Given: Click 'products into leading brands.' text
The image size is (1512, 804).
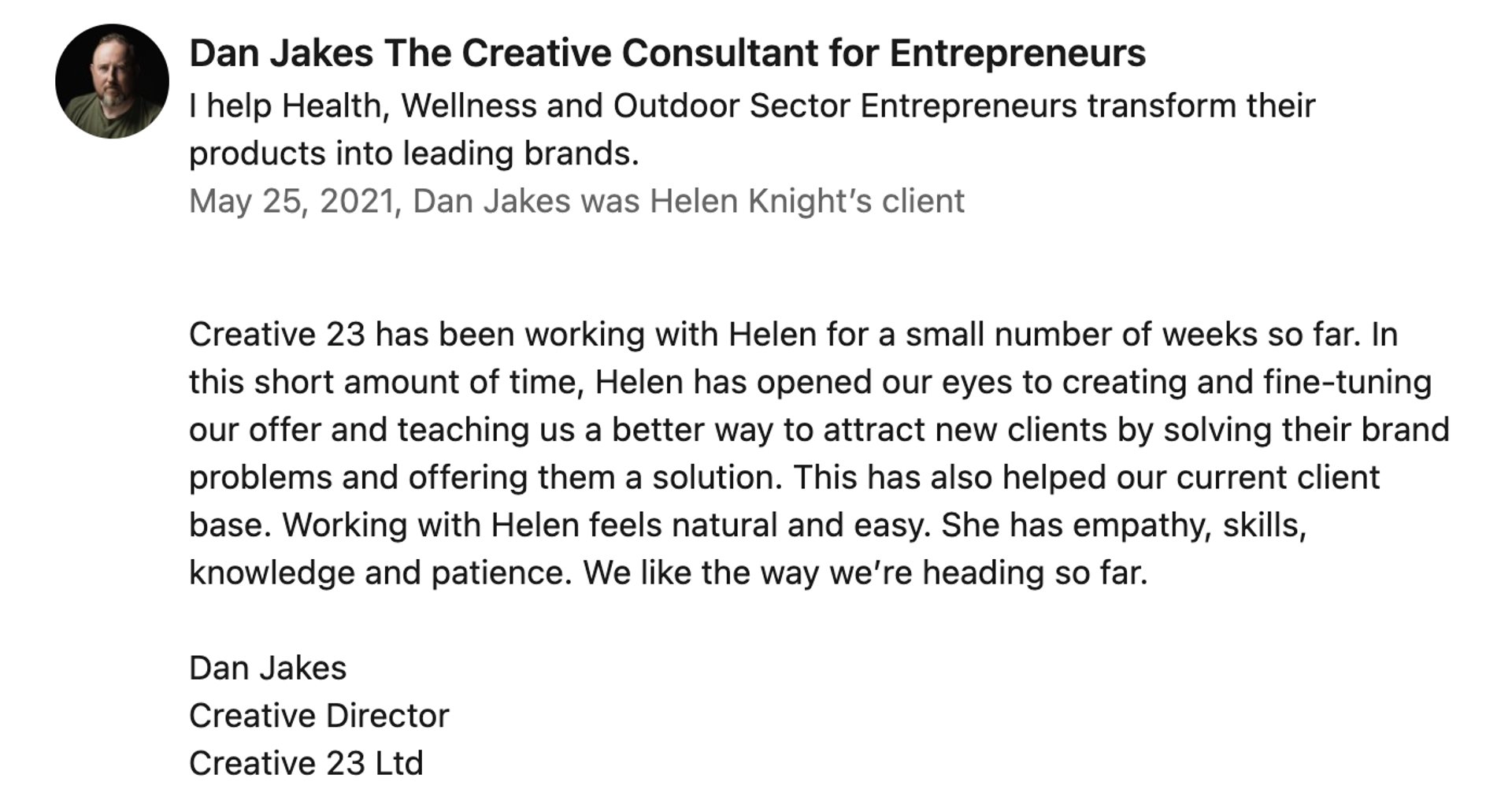Looking at the screenshot, I should (414, 154).
